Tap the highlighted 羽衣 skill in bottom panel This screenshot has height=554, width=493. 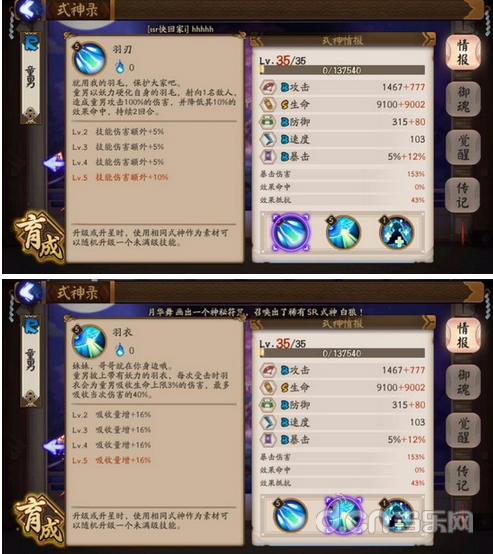(x=343, y=515)
